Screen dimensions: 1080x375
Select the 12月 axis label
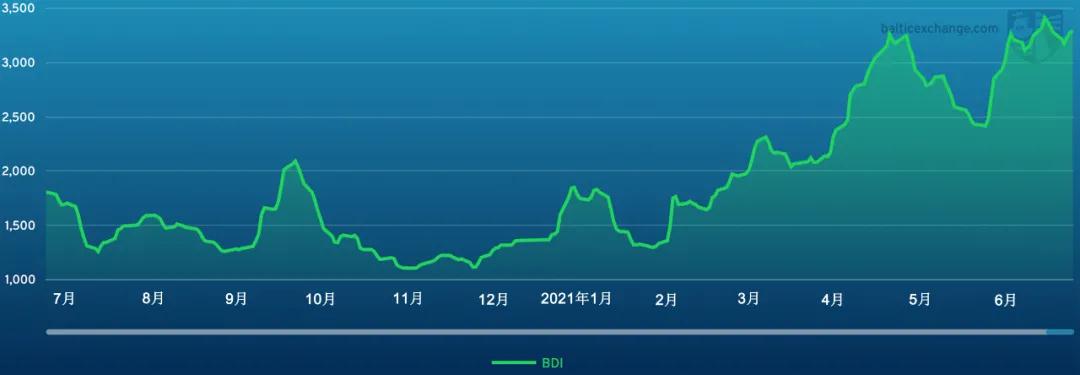[493, 299]
